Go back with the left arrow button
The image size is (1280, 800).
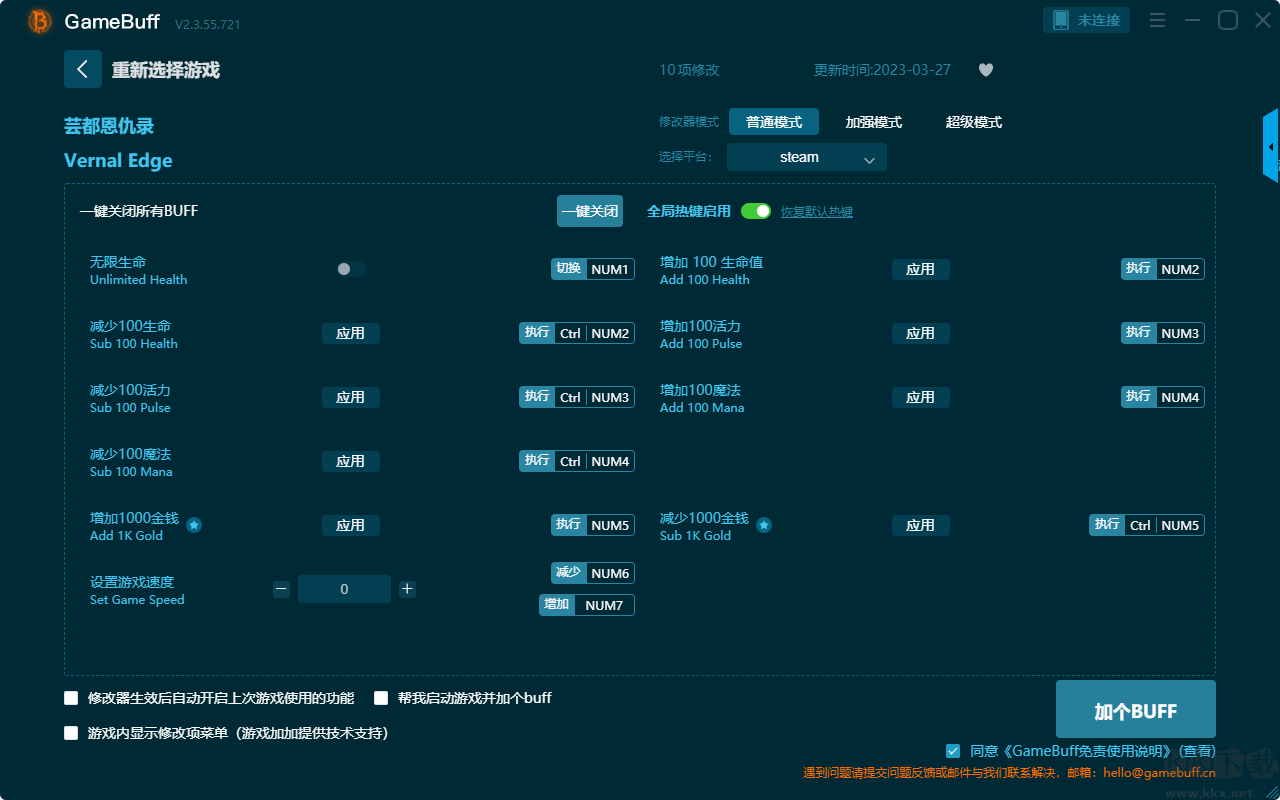point(83,69)
